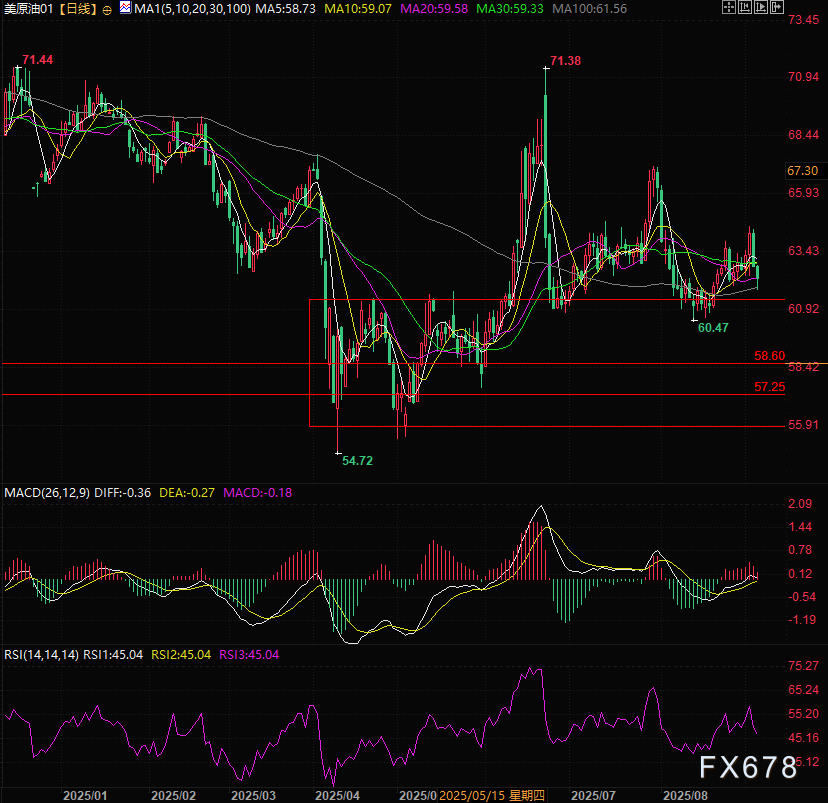Screen dimensions: 828x803
Task: Click the 71.44 high price marker
Action: coord(37,61)
